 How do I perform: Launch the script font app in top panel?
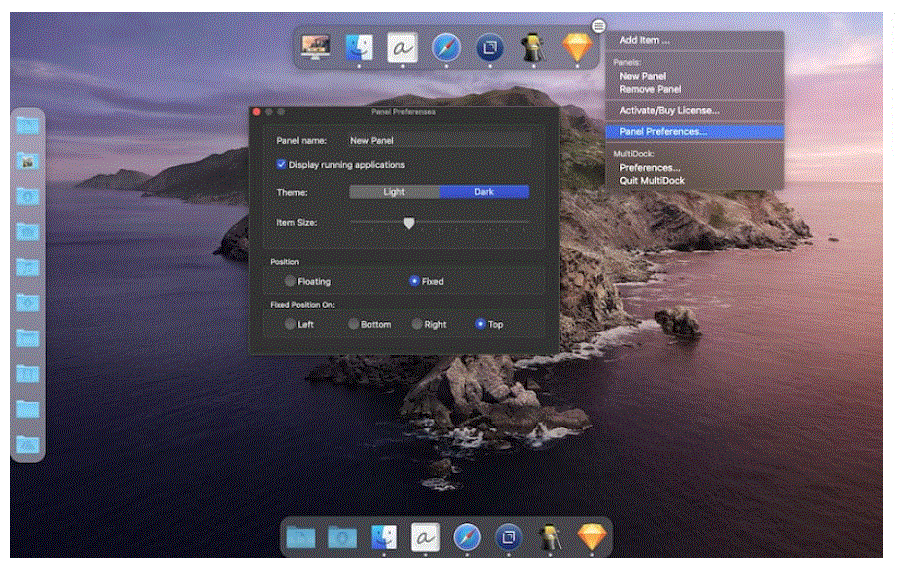click(x=402, y=47)
